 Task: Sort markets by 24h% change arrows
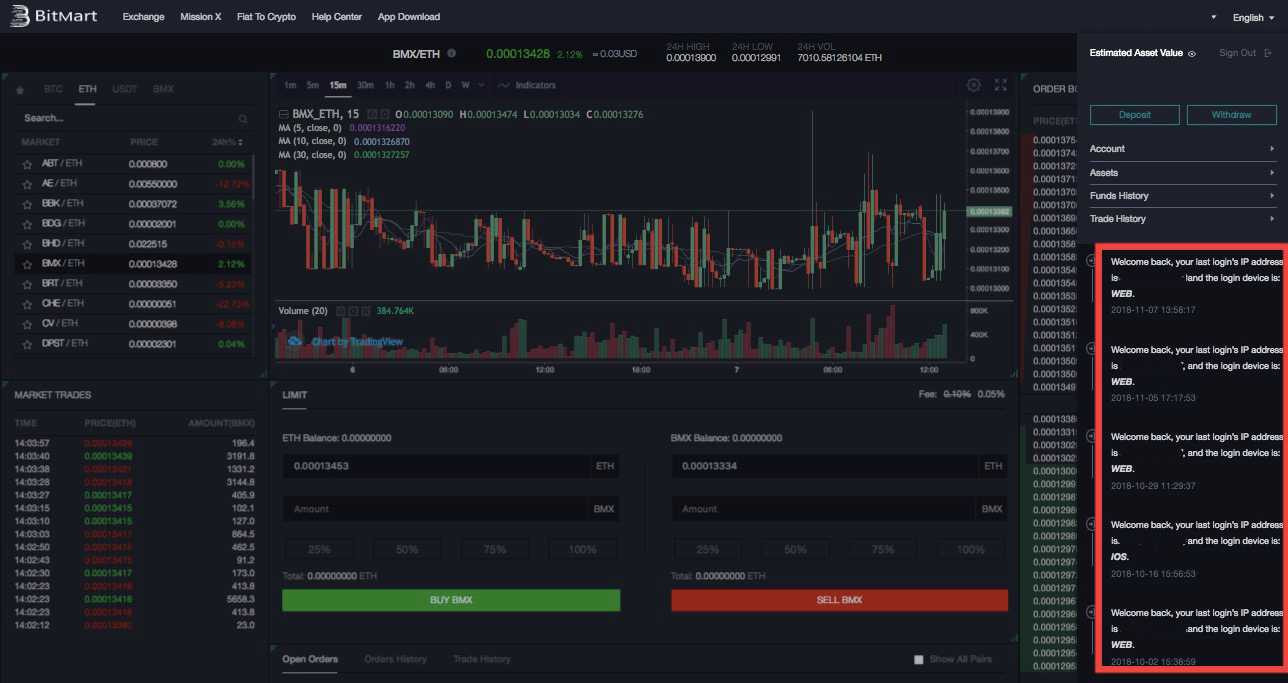pyautogui.click(x=239, y=142)
